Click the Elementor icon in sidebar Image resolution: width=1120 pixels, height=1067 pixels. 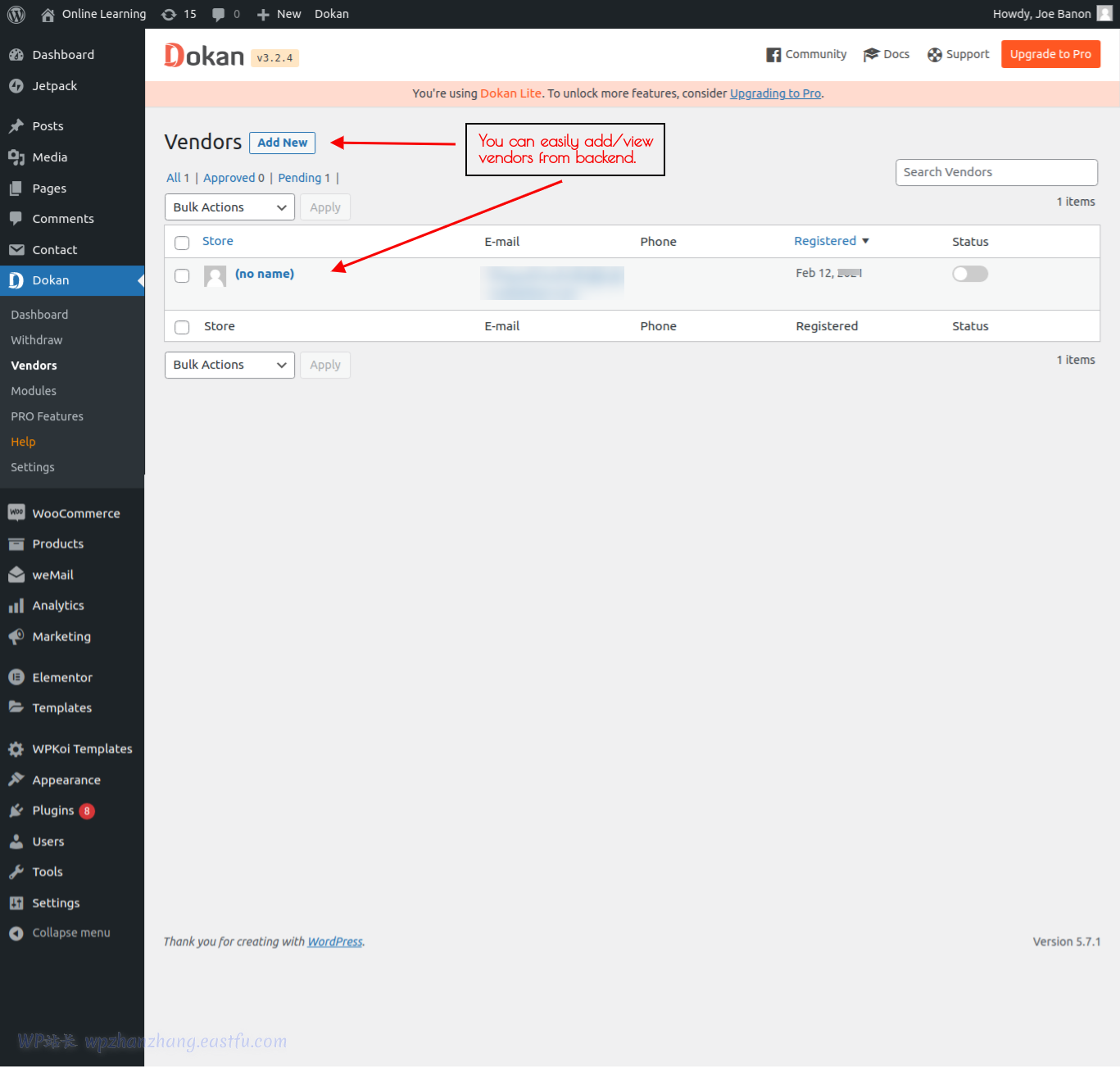click(16, 678)
